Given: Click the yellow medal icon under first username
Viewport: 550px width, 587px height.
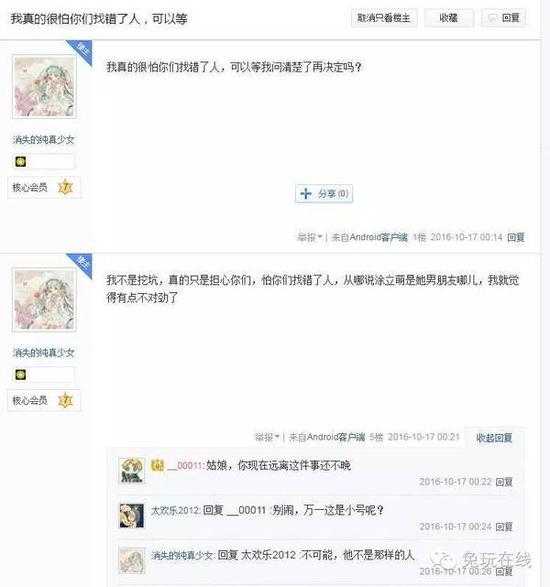Looking at the screenshot, I should pyautogui.click(x=21, y=162).
